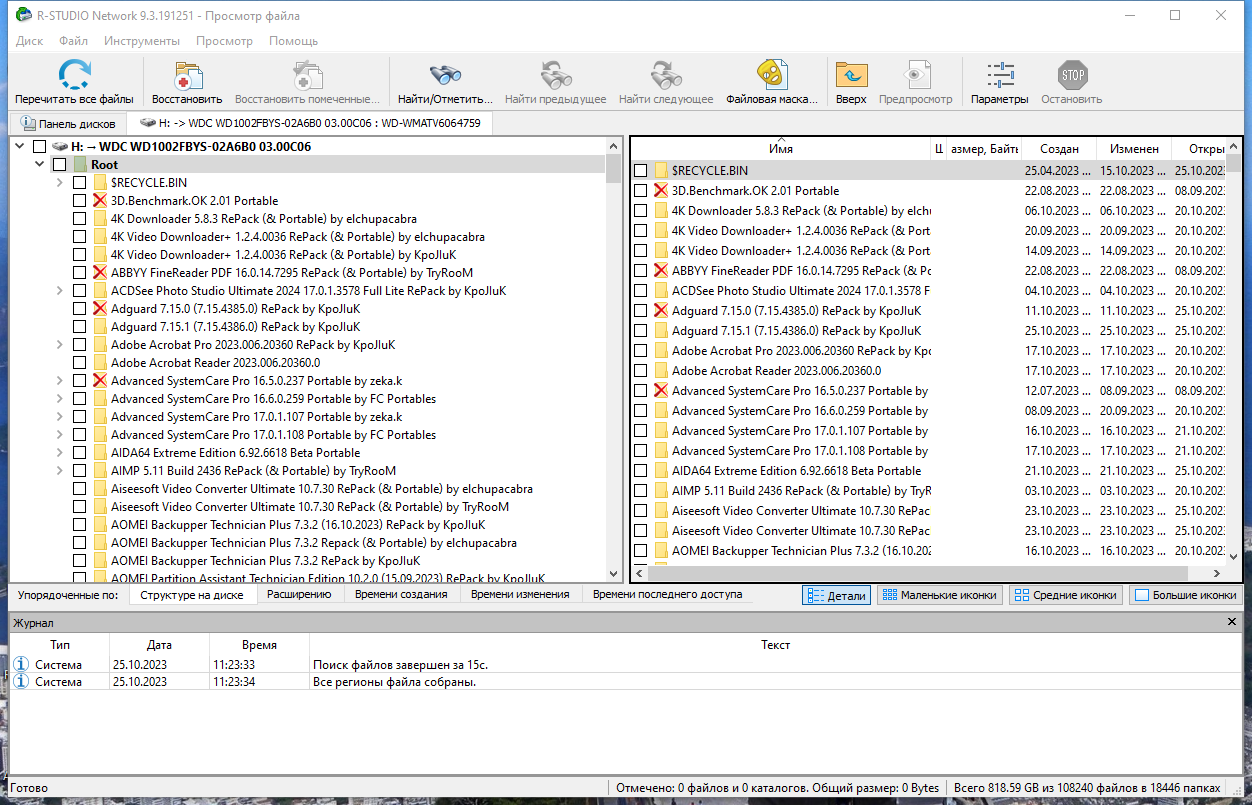1252x805 pixels.
Task: Expand AIDA64 Extreme Edition tree node
Action: [x=59, y=453]
